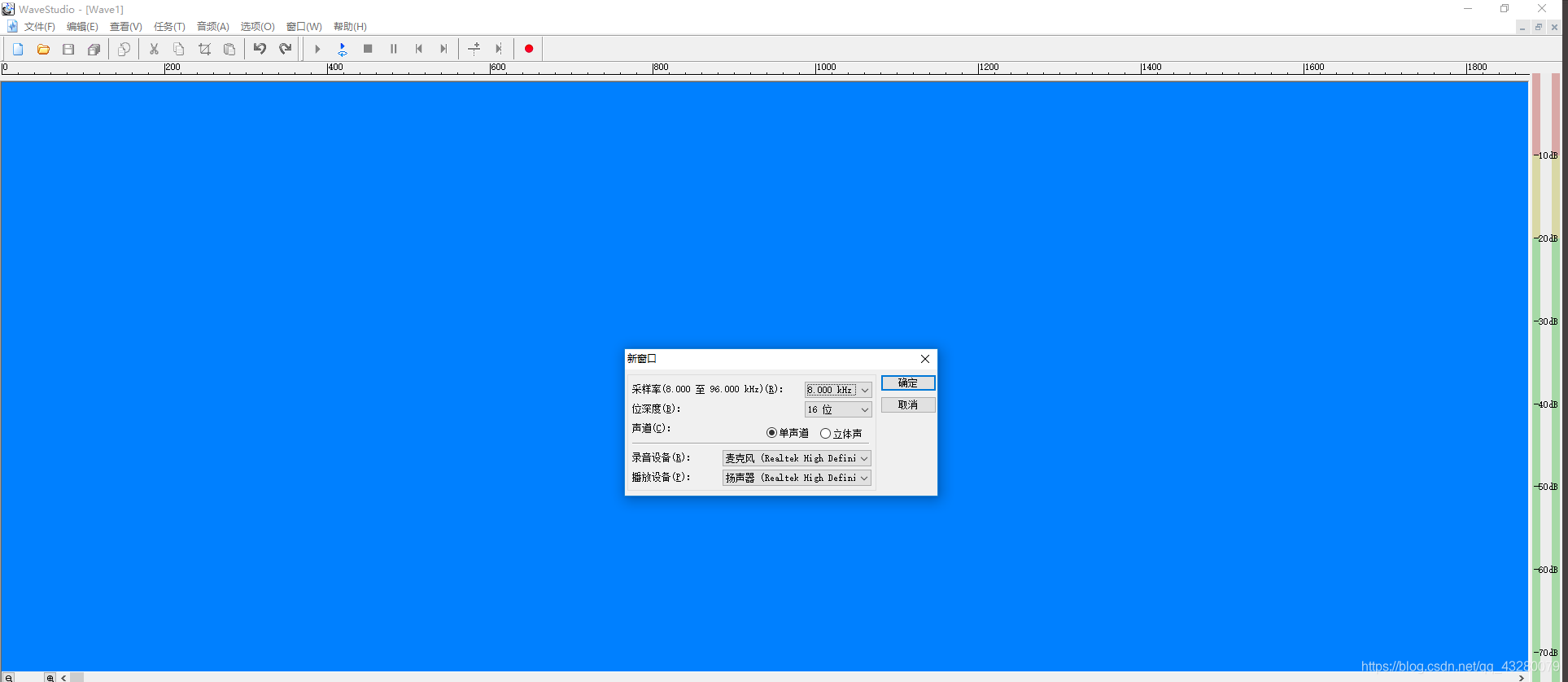Minimize the inner Wave1 document window
1568x682 pixels.
[x=1522, y=27]
